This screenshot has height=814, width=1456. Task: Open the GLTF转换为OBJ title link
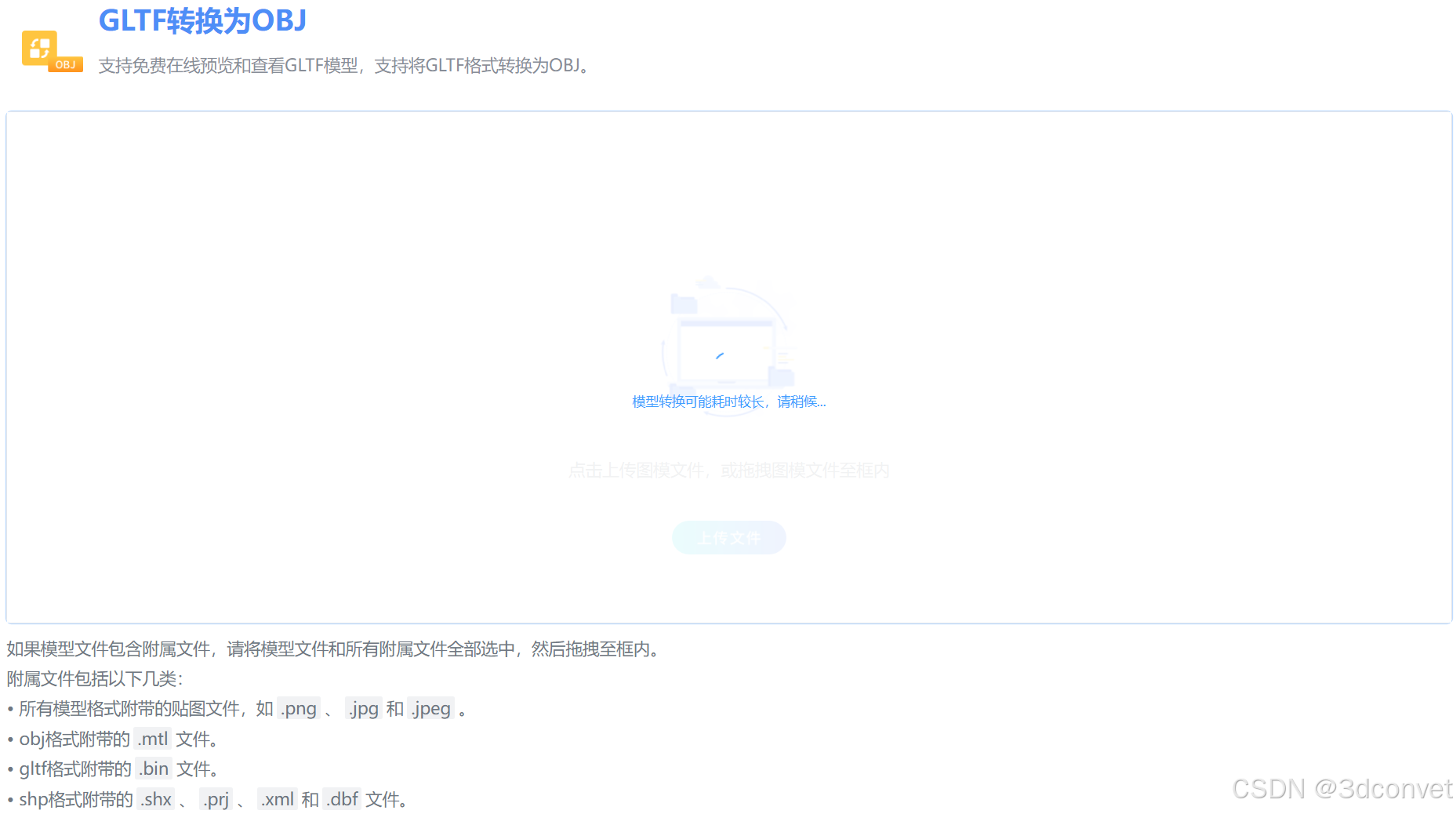tap(202, 21)
